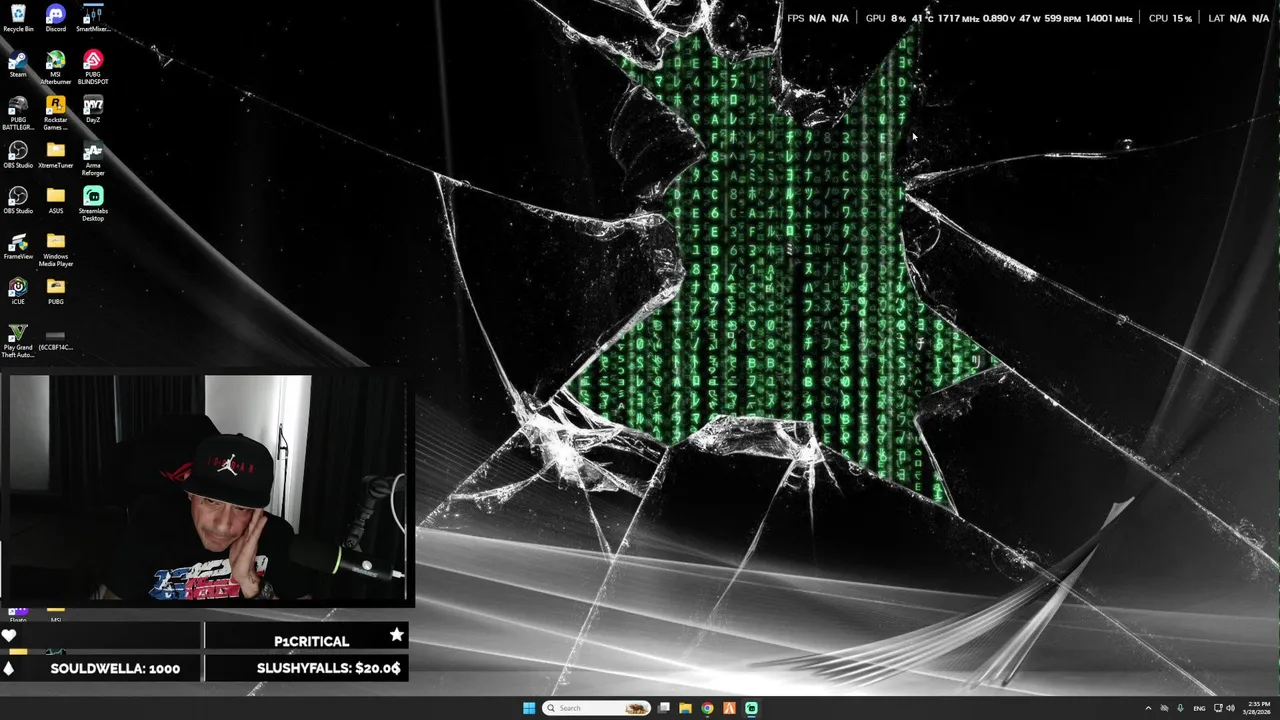Open the Recycle Bin desktop icon
This screenshot has width=1280, height=720.
[18, 18]
